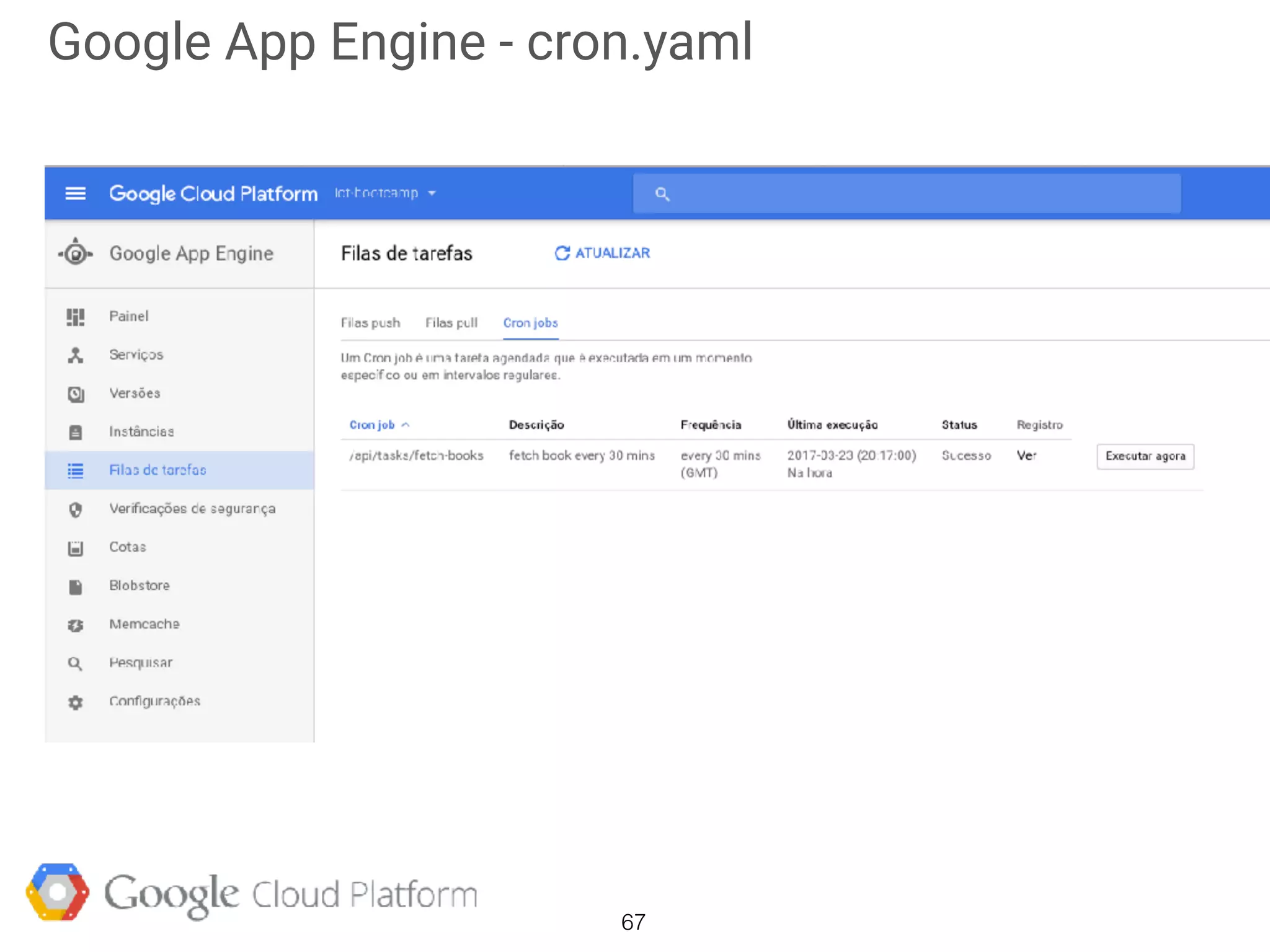The image size is (1270, 952).
Task: Click the Última execução column header
Action: coord(833,425)
